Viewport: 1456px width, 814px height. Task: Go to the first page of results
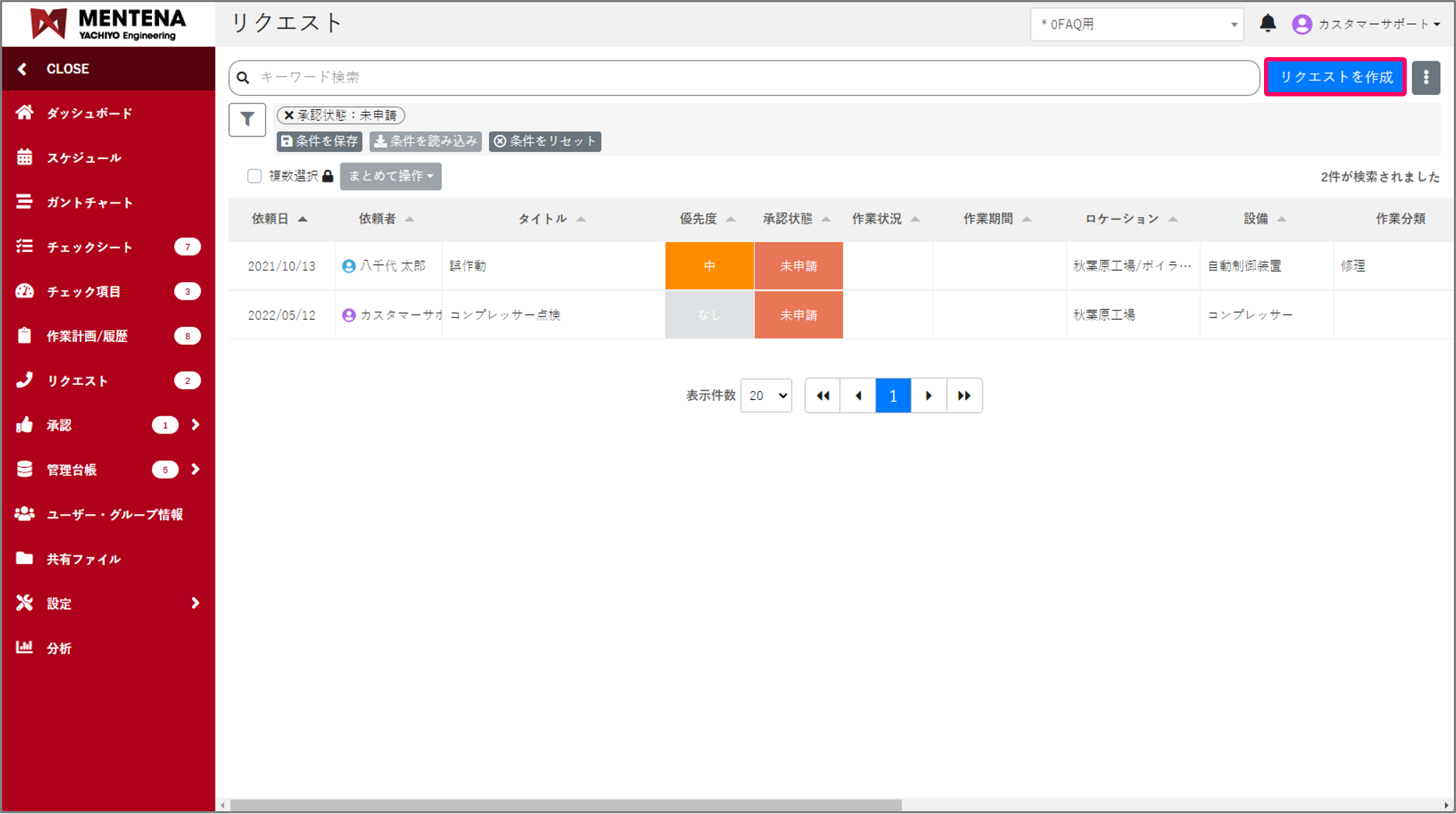pyautogui.click(x=823, y=396)
